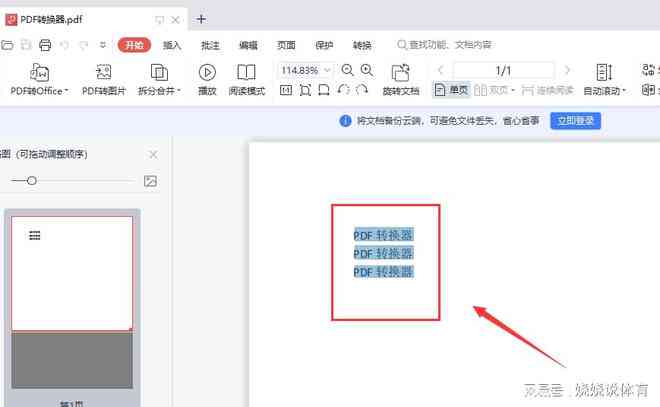This screenshot has width=660, height=407.
Task: Click the open folder icon
Action: pyautogui.click(x=7, y=45)
